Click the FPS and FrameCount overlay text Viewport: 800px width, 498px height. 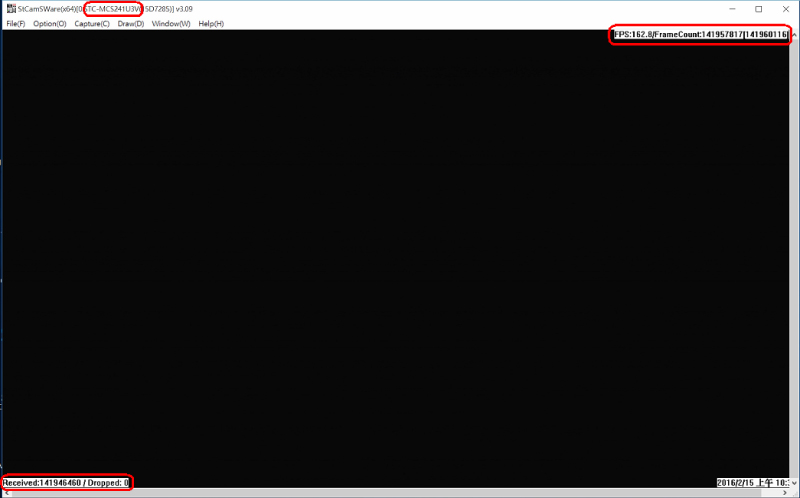tap(700, 35)
